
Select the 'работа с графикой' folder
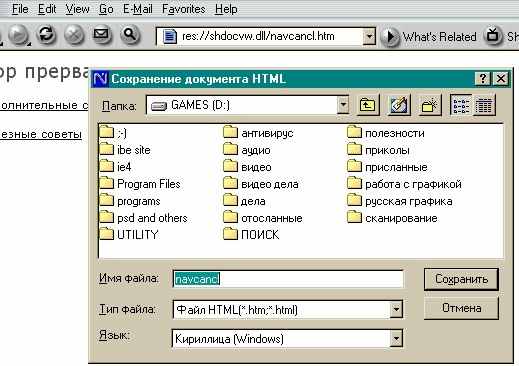point(405,184)
